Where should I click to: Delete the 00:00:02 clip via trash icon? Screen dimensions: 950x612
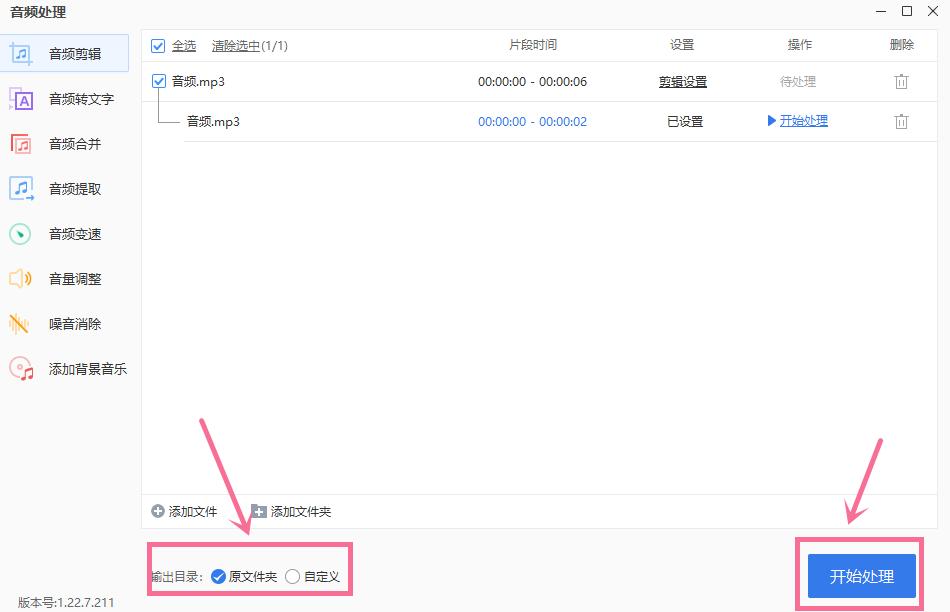point(902,122)
